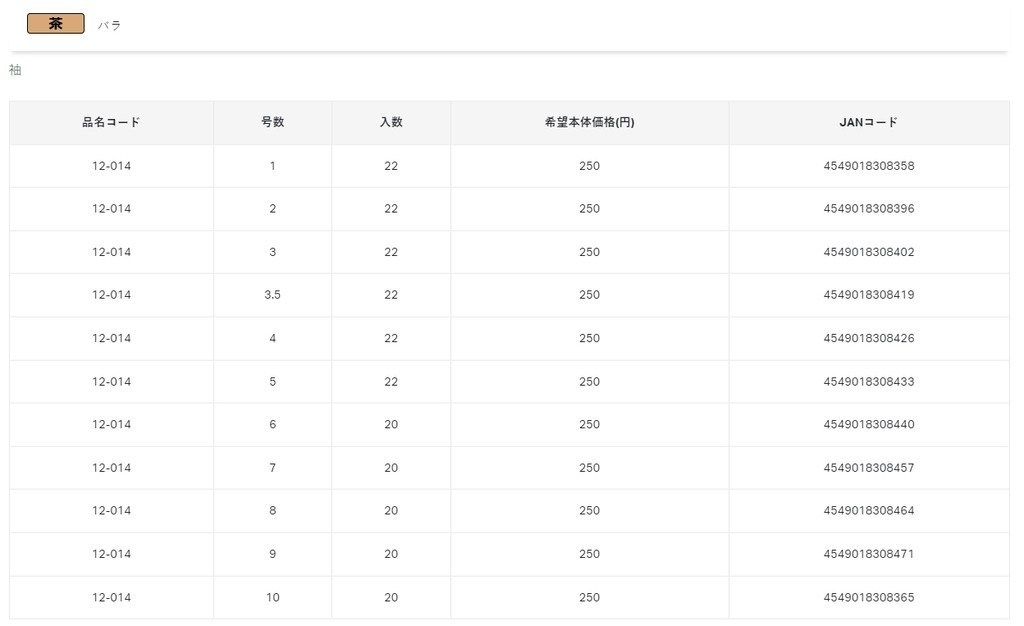Viewport: 1024px width, 626px height.
Task: Select JAN code 4549018308358
Action: click(868, 166)
